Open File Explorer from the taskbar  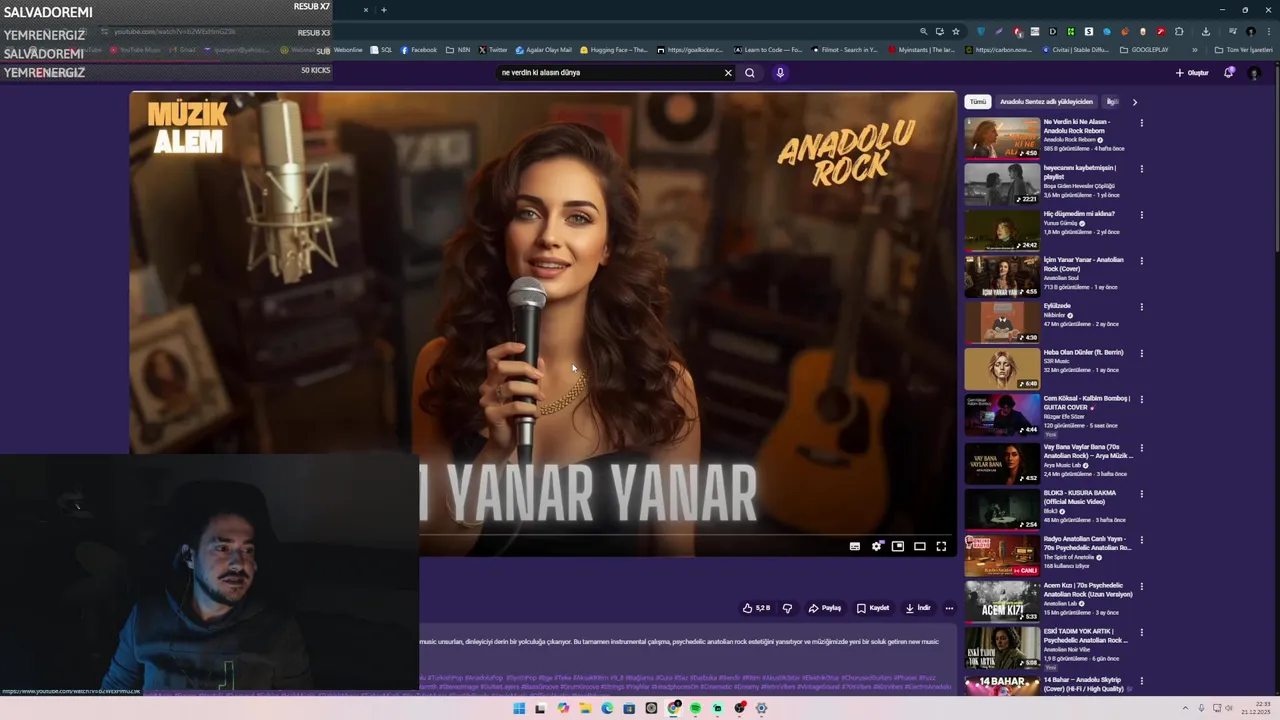[x=585, y=709]
